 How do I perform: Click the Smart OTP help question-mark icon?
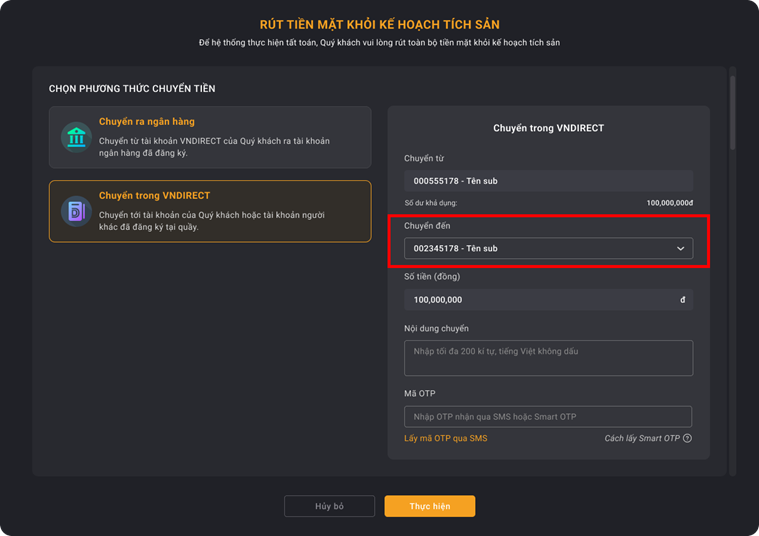(687, 438)
